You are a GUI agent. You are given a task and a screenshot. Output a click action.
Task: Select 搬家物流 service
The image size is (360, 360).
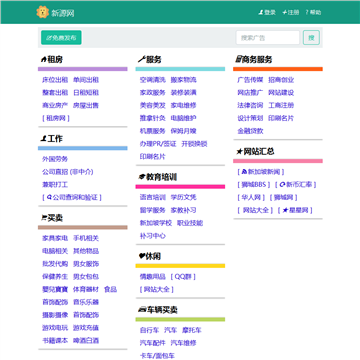point(184,80)
